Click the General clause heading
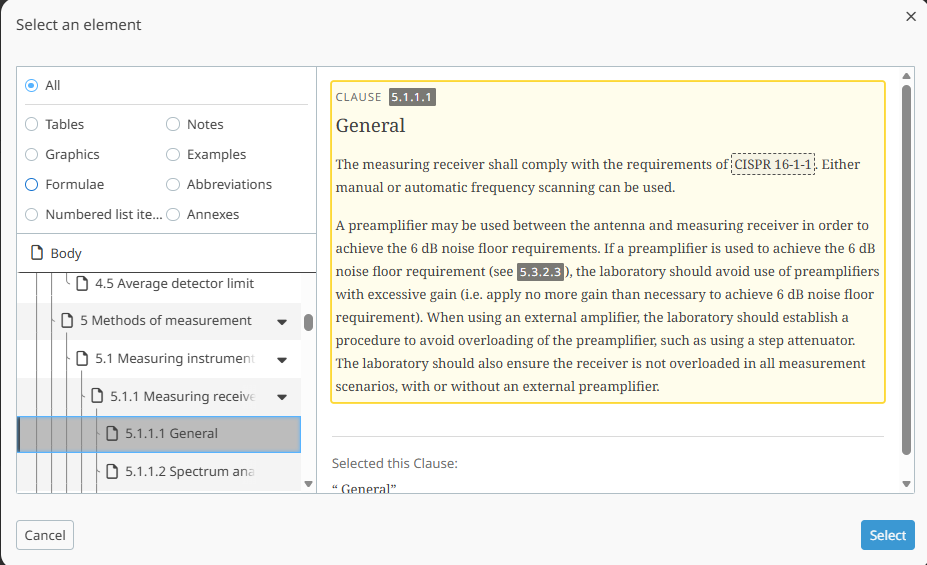 [371, 126]
